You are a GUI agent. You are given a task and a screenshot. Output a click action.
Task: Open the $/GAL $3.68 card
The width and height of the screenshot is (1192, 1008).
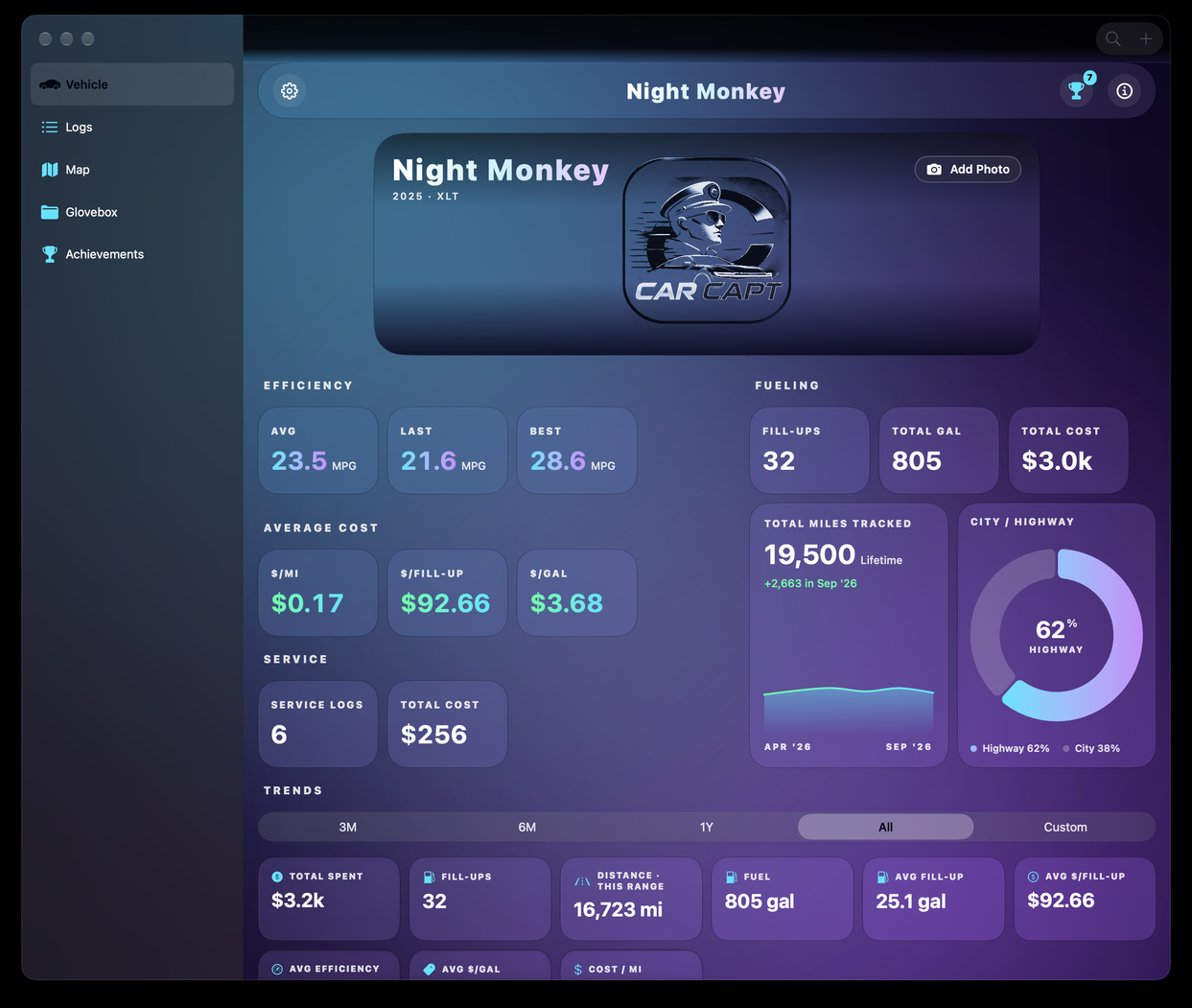[x=577, y=593]
